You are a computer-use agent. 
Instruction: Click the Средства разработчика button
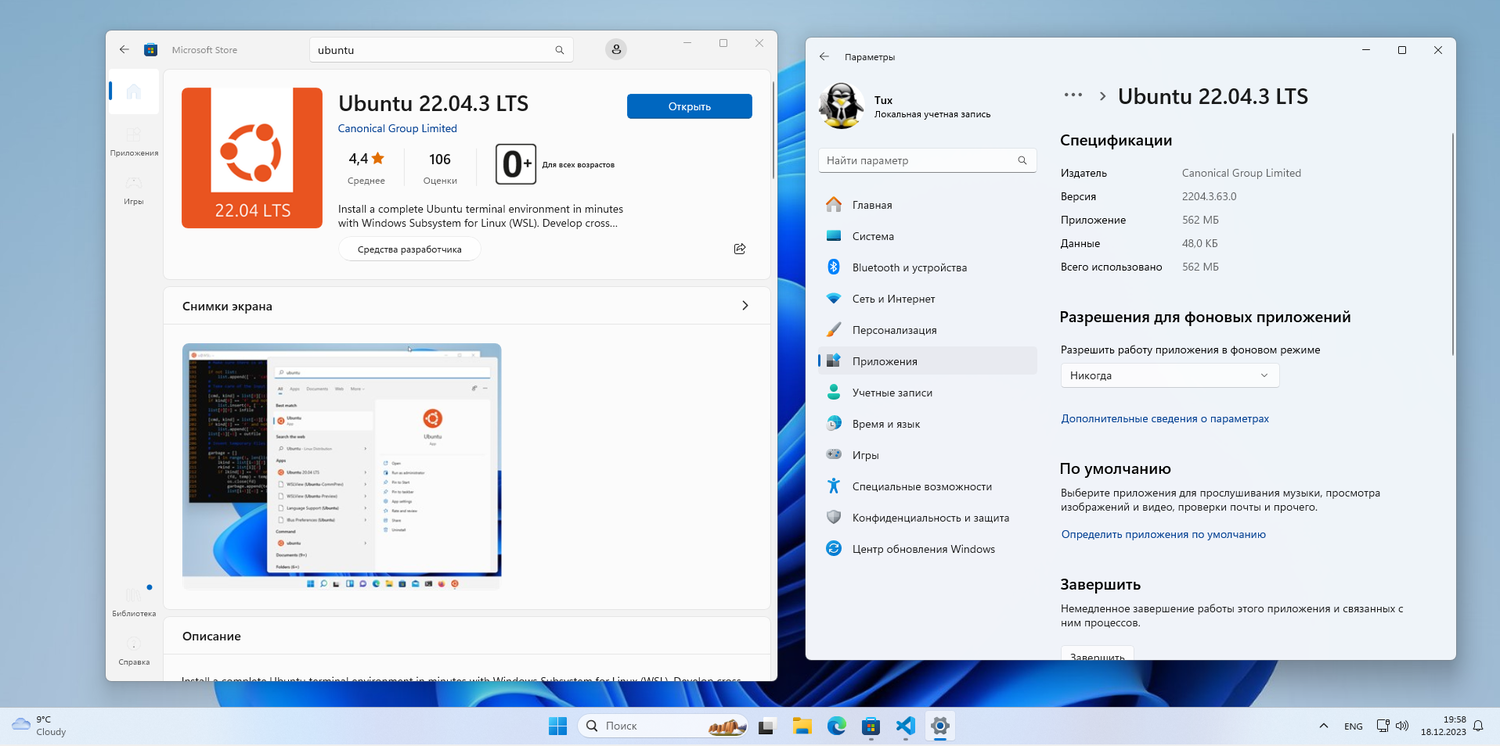coord(409,249)
